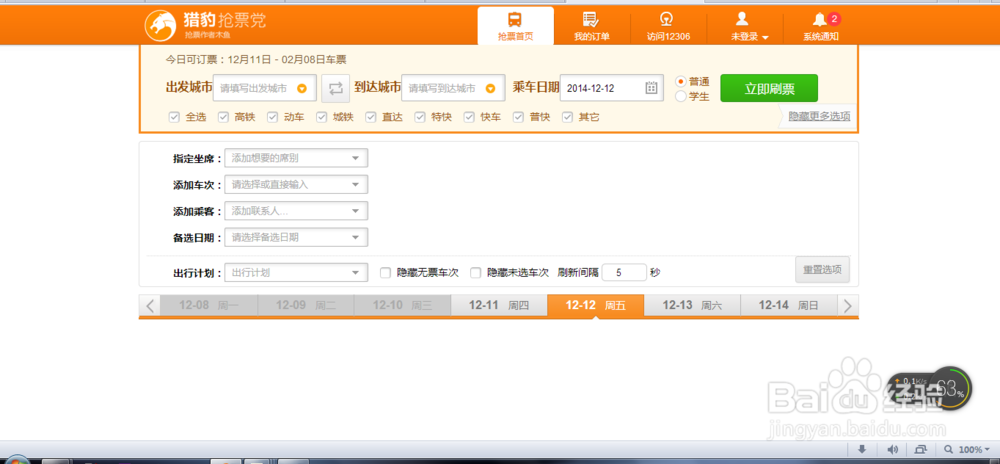Open 我的订单 orders tab
The height and width of the screenshot is (464, 1000).
591,25
